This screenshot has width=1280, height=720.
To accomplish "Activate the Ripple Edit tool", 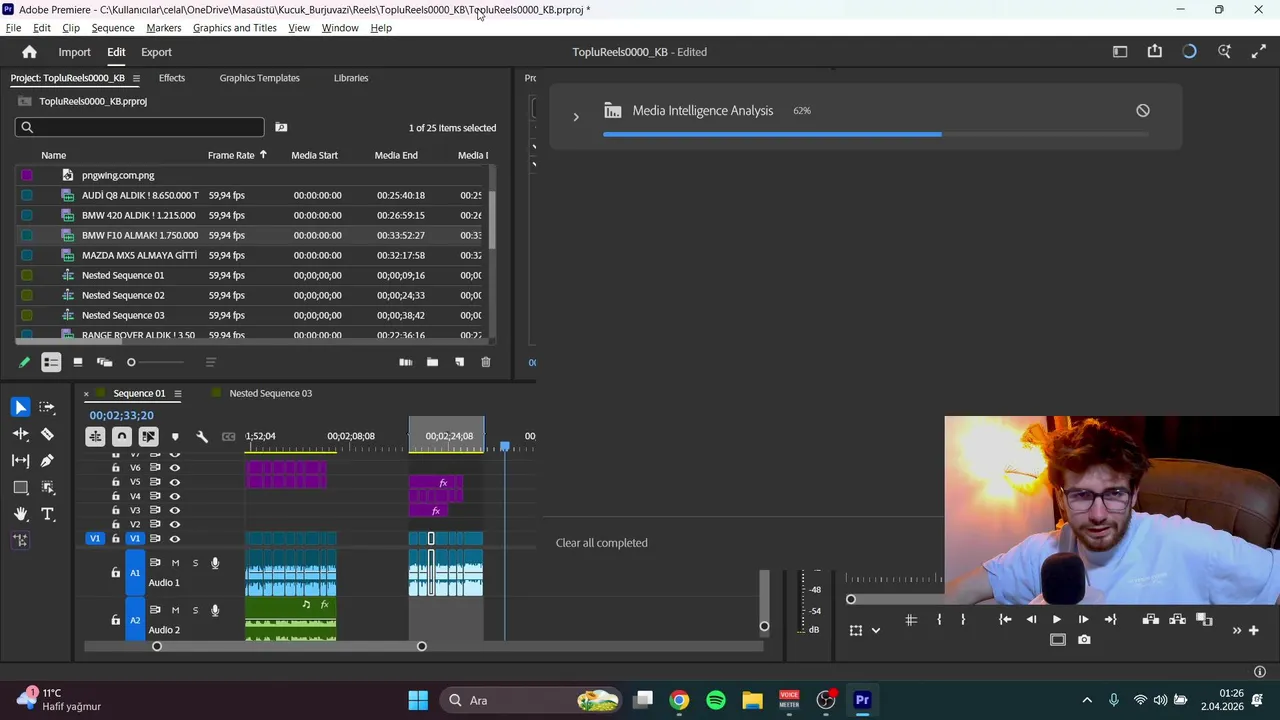I will [20, 434].
